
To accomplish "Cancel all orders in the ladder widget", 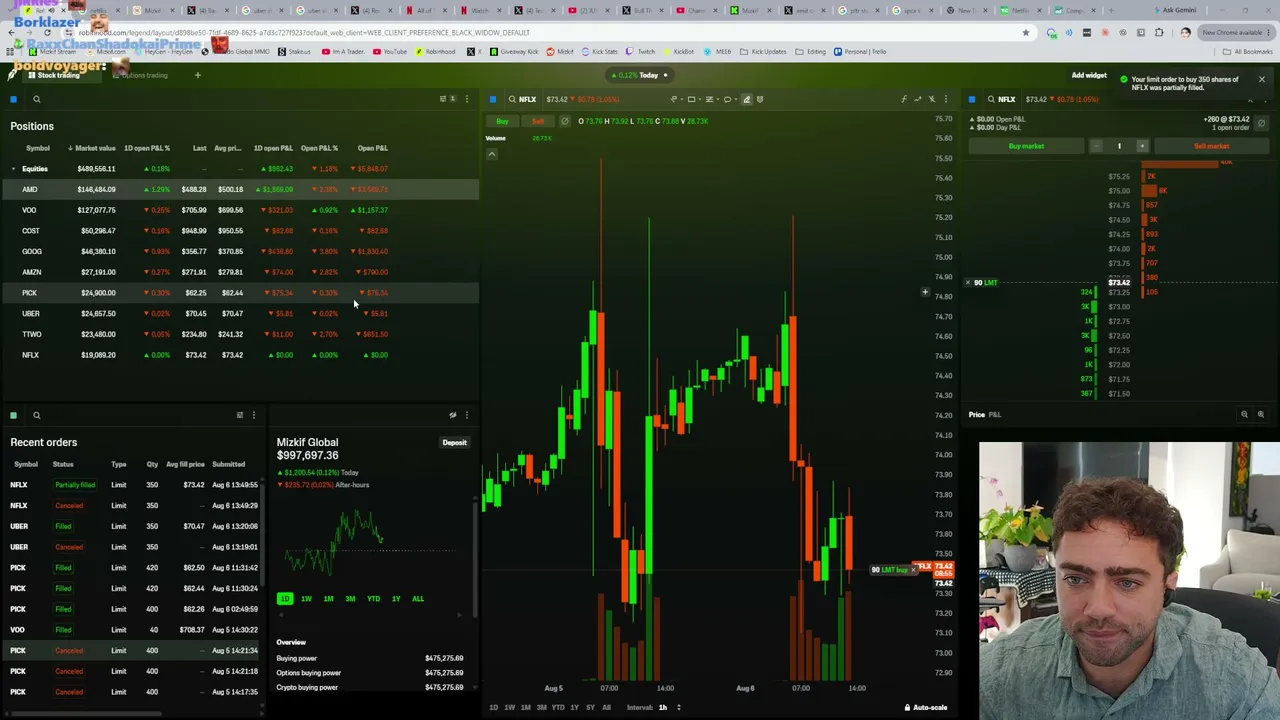I will click(x=1261, y=123).
